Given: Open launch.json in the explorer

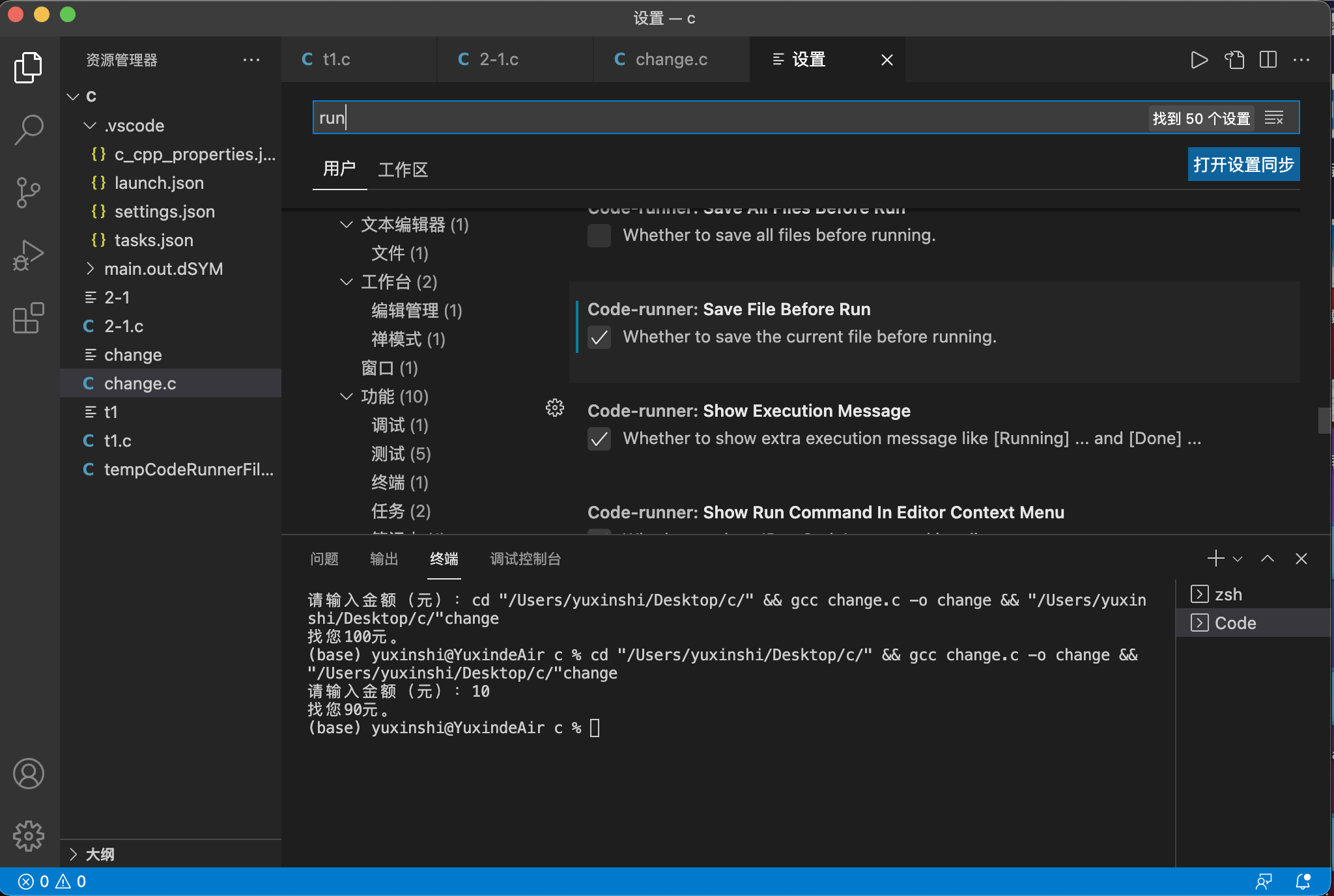Looking at the screenshot, I should [171, 182].
